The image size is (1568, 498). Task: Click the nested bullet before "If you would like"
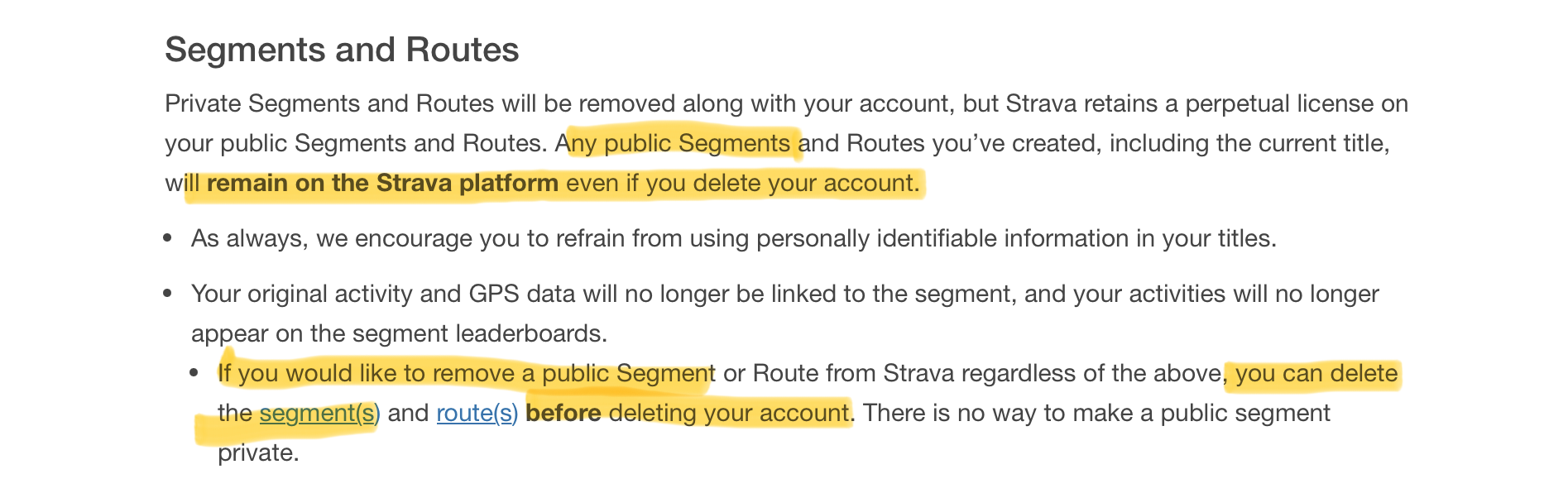194,373
